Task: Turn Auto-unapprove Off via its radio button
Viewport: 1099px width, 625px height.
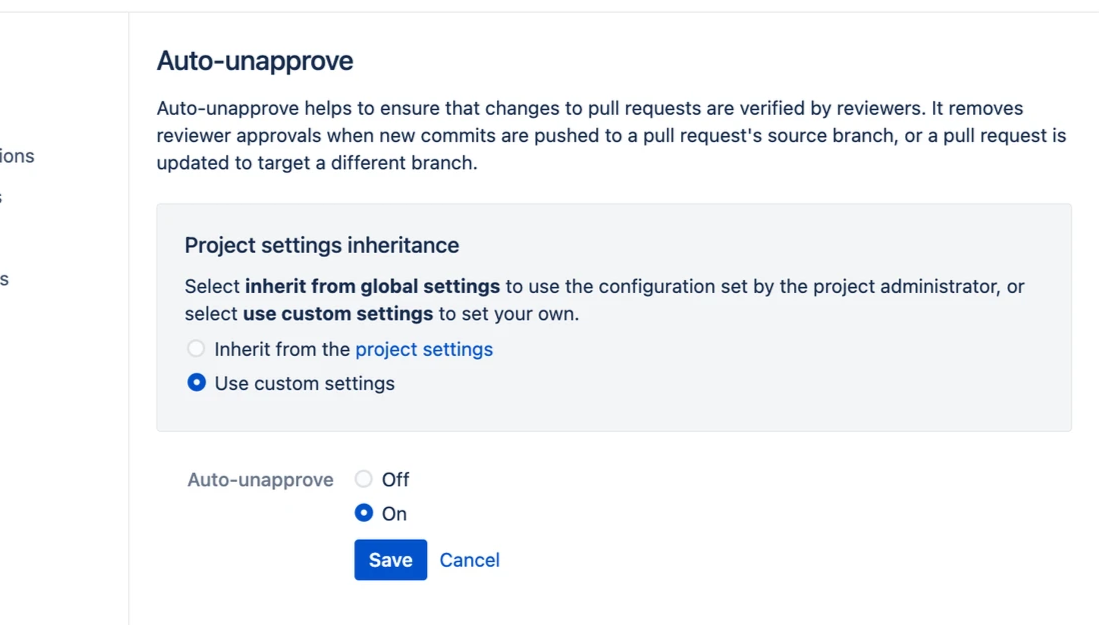Action: [364, 479]
